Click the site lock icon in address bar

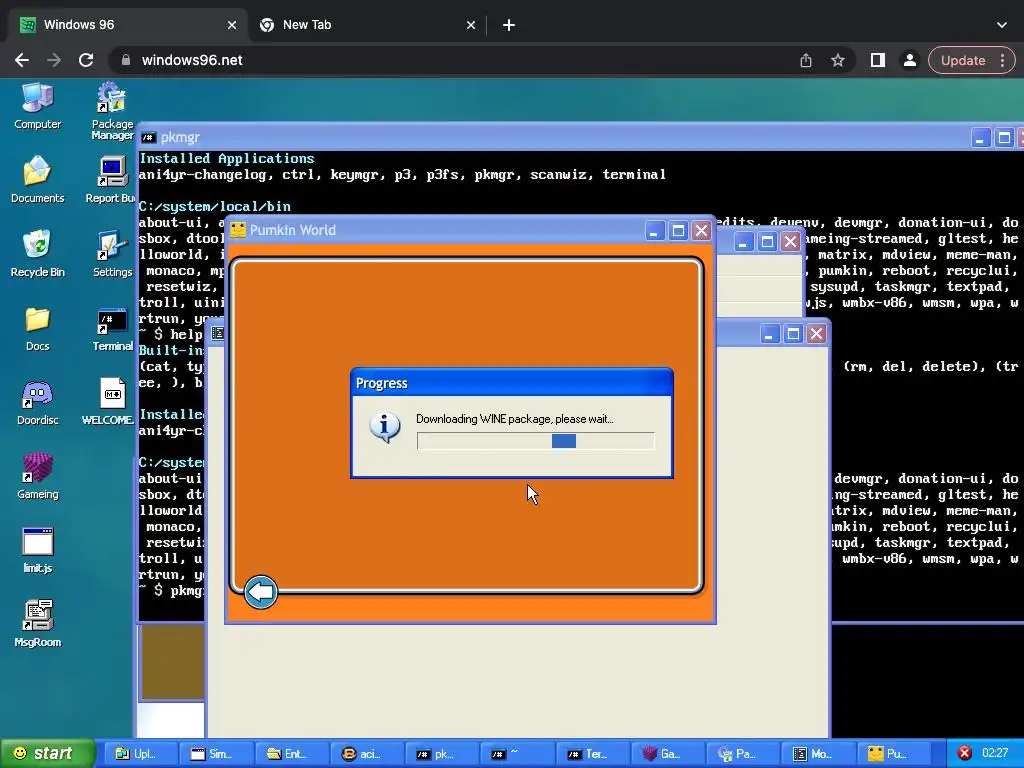click(x=126, y=60)
